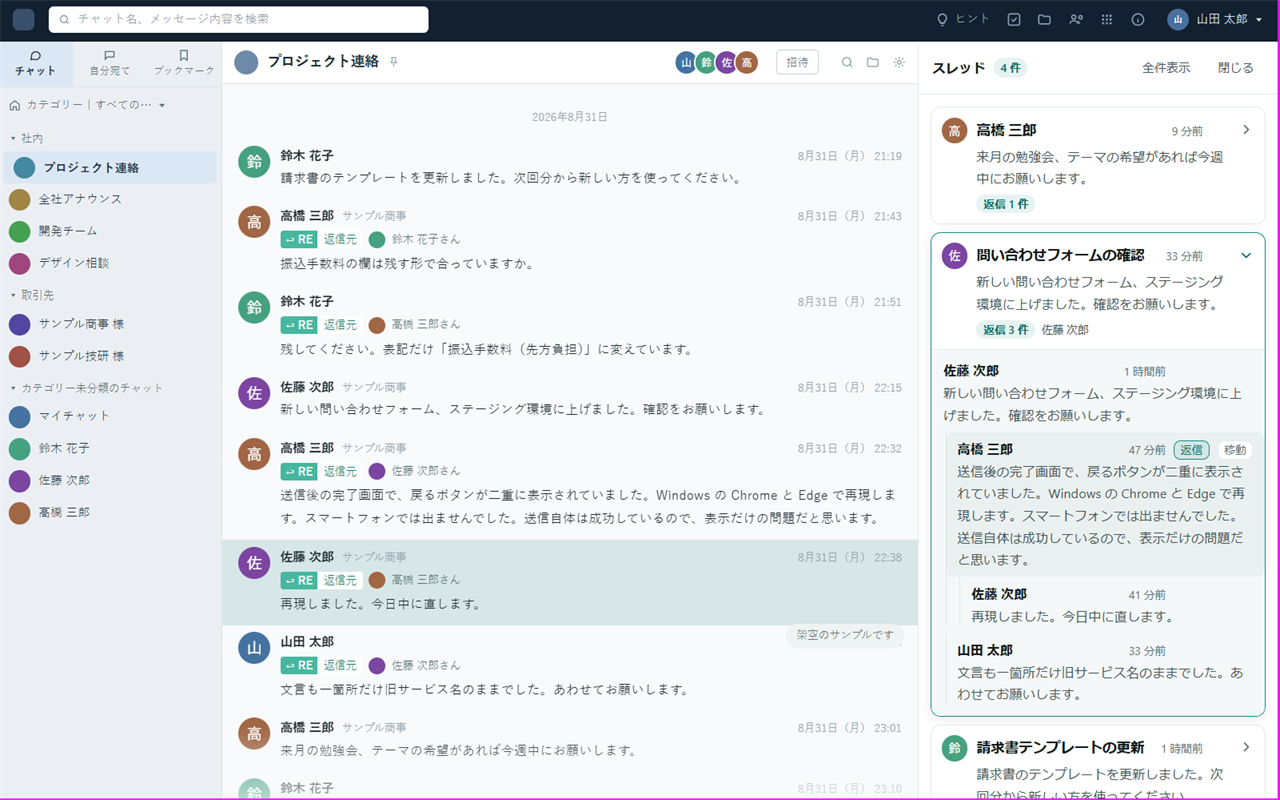Screen dimensions: 1280x800
Task: Search messages with the chat header magnifier icon
Action: click(x=847, y=62)
